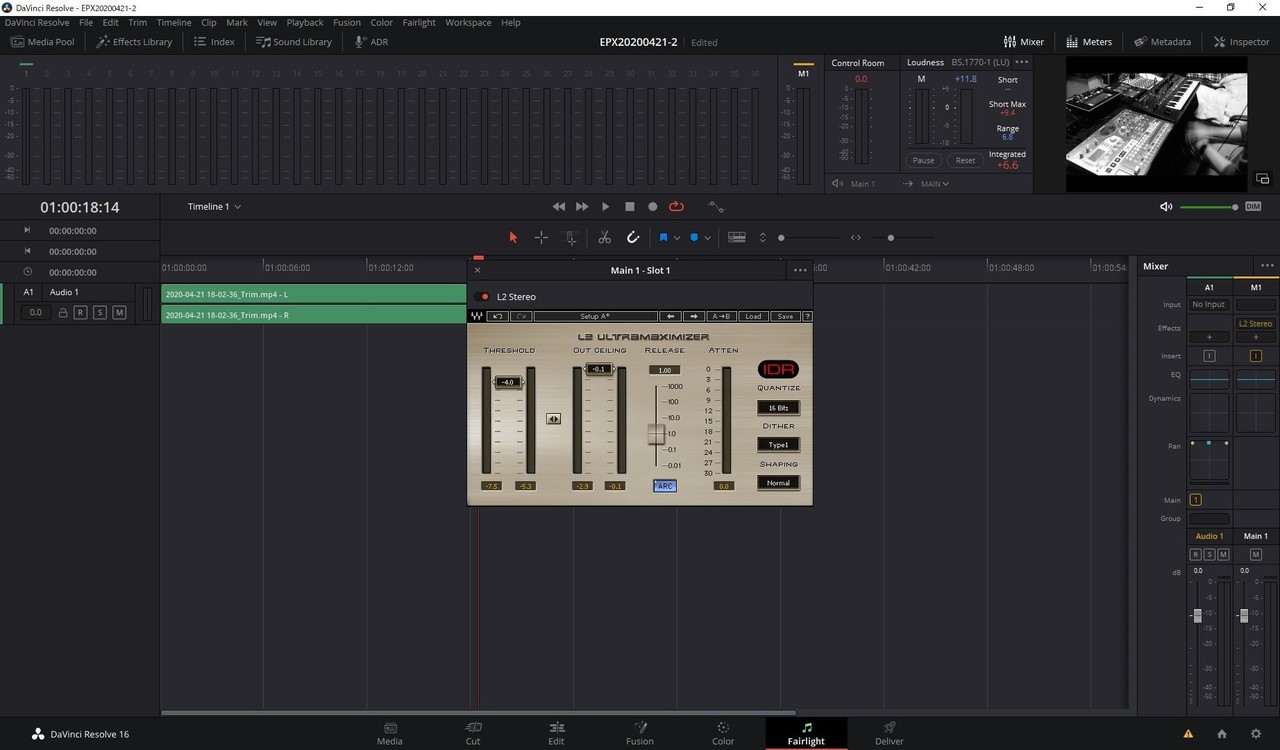Bypass the L2 Stereo plugin toggle
The width and height of the screenshot is (1280, 750).
coord(484,297)
